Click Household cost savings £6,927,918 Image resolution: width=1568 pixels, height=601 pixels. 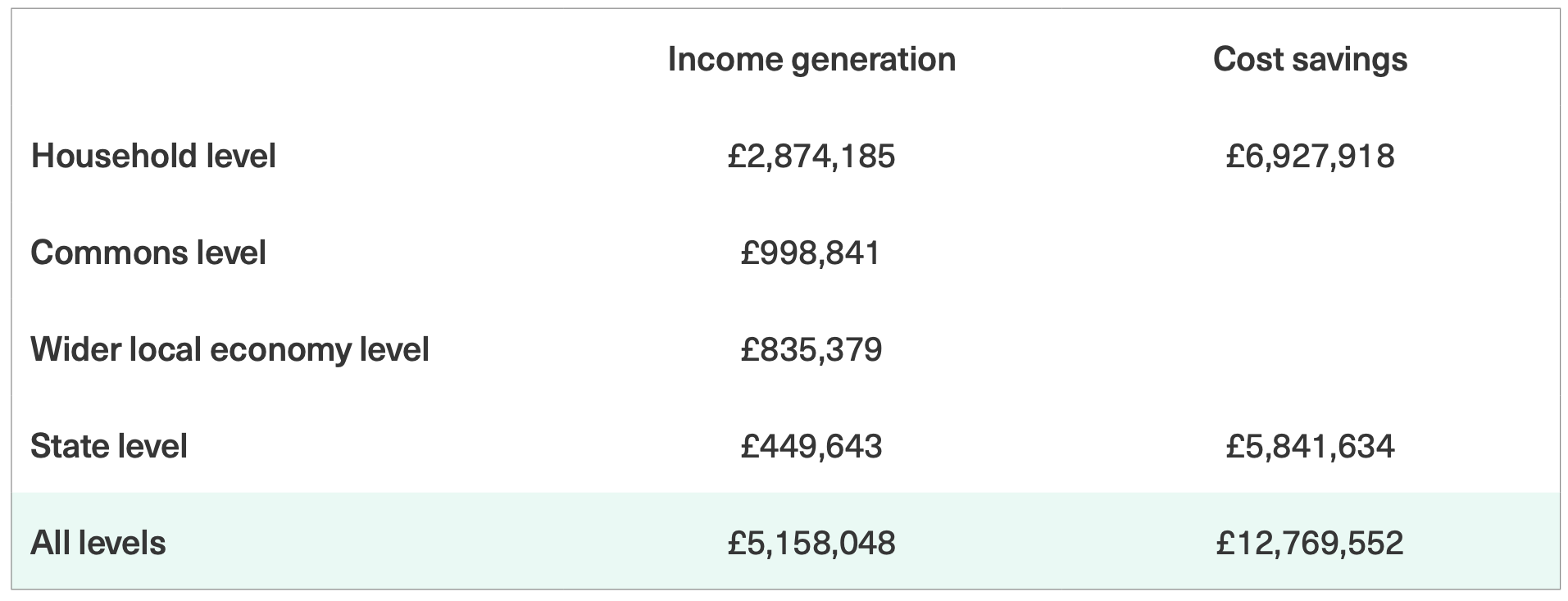[x=1310, y=156]
